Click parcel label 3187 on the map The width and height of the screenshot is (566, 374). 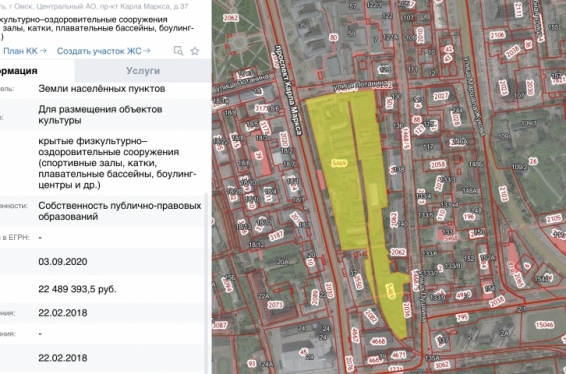276,236
